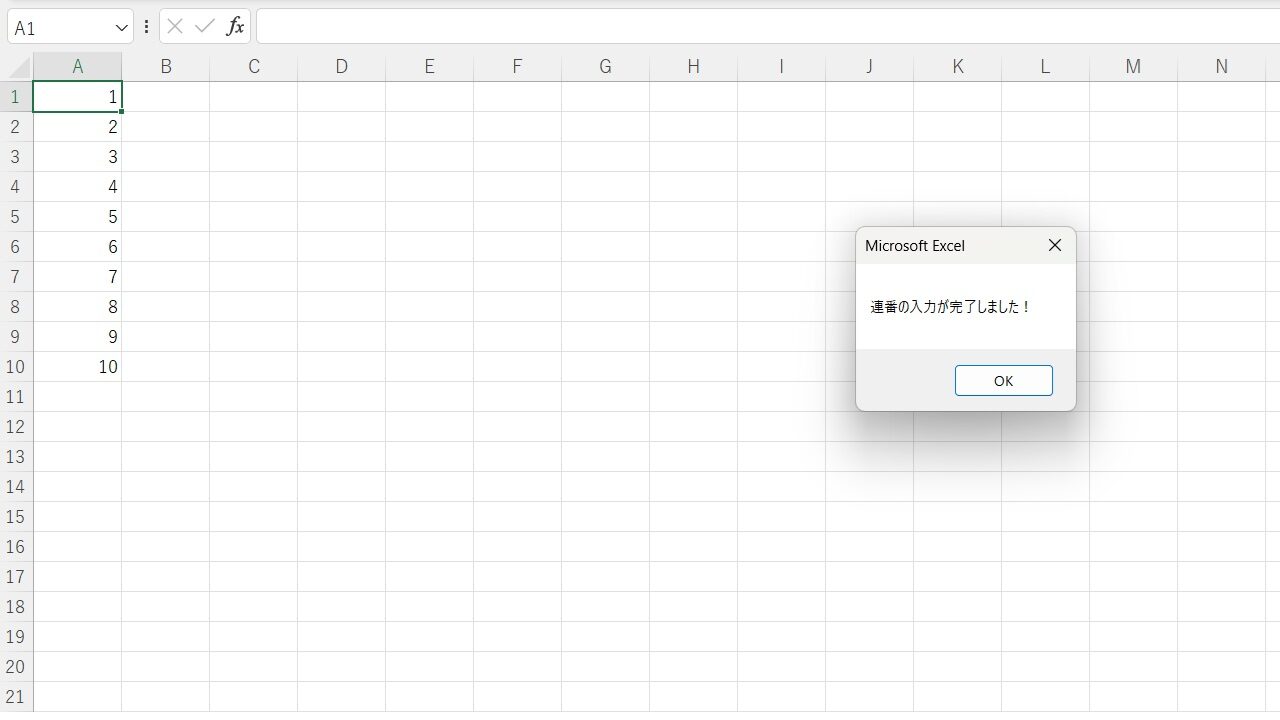
Task: Close the Microsoft Excel message box
Action: pyautogui.click(x=1054, y=245)
